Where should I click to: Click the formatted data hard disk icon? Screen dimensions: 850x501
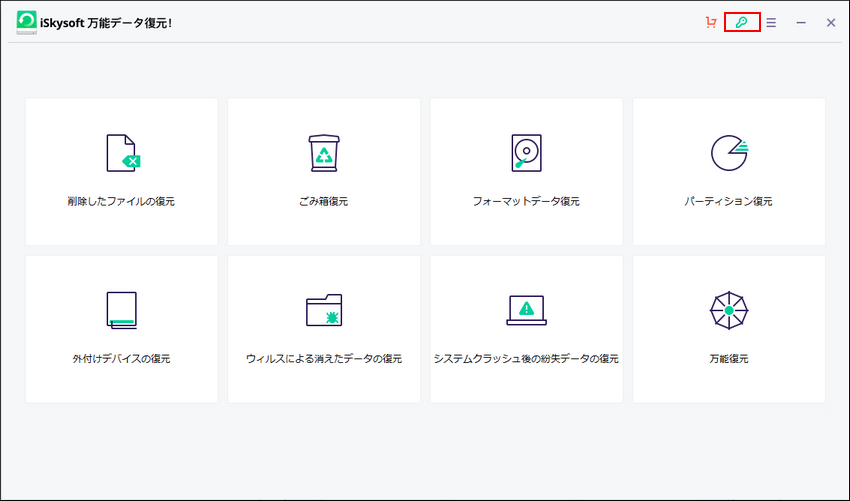(x=526, y=153)
